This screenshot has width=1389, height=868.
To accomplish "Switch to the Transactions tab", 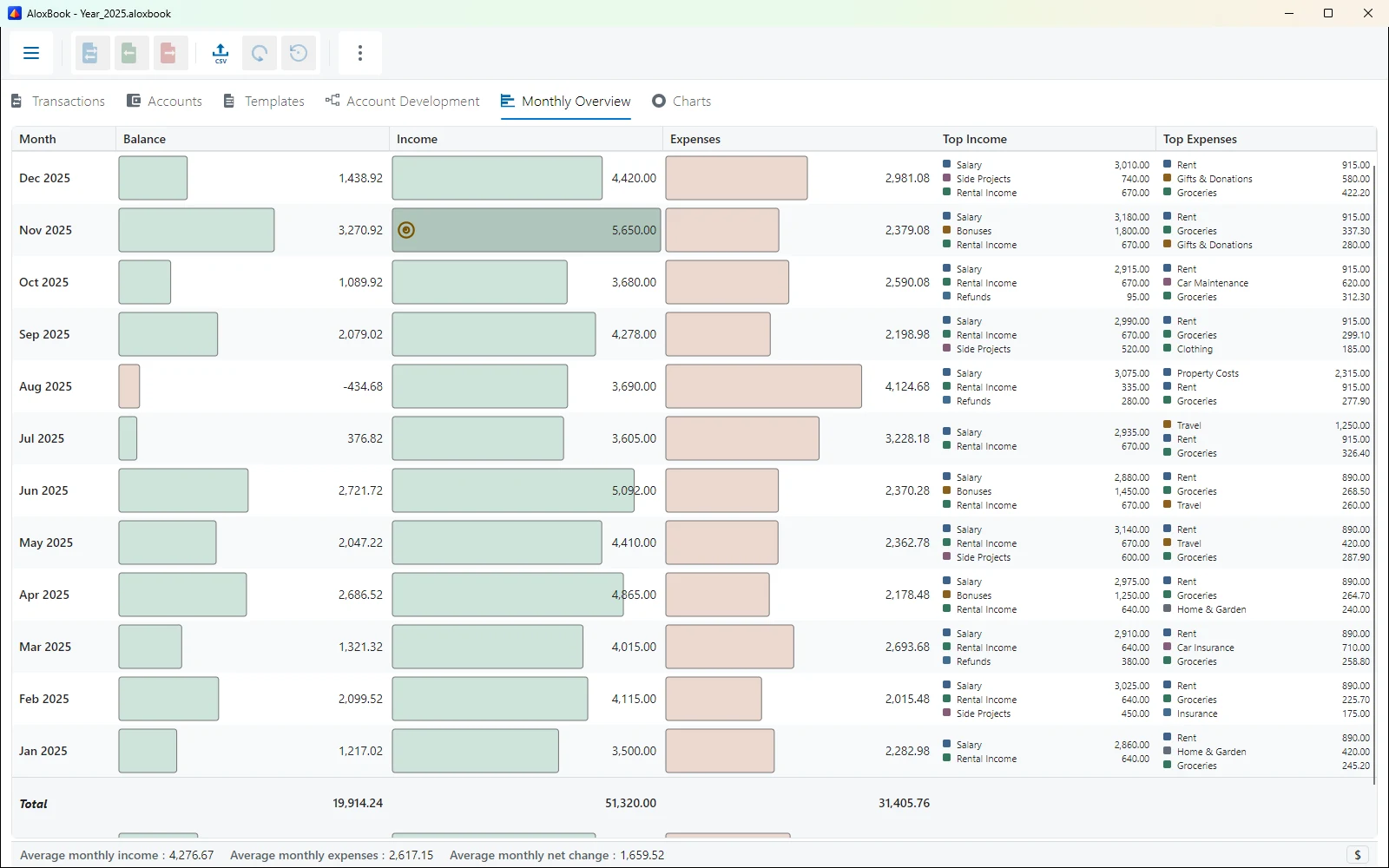I will [x=58, y=102].
